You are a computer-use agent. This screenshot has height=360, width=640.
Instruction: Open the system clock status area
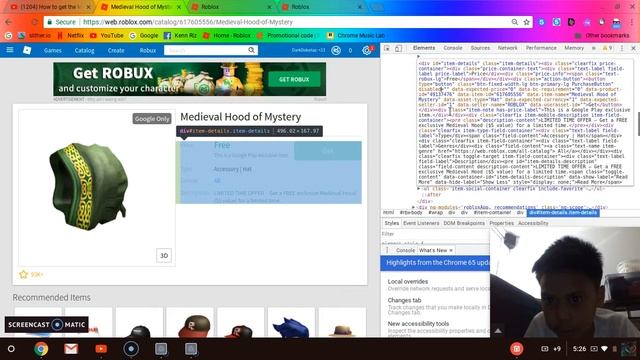(579, 349)
